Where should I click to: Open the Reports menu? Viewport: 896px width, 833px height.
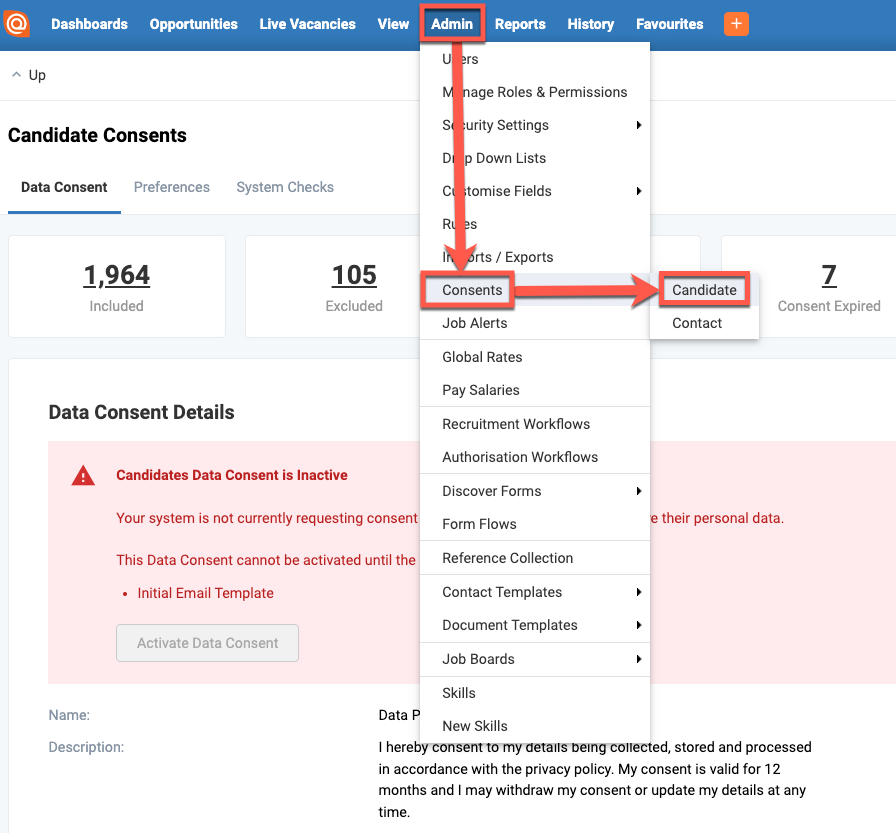point(520,23)
